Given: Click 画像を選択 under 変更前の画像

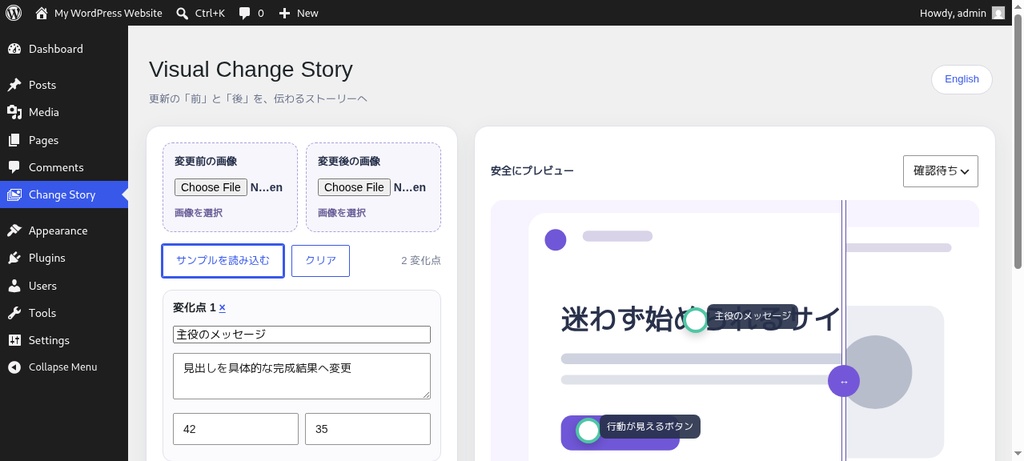Looking at the screenshot, I should [x=199, y=213].
